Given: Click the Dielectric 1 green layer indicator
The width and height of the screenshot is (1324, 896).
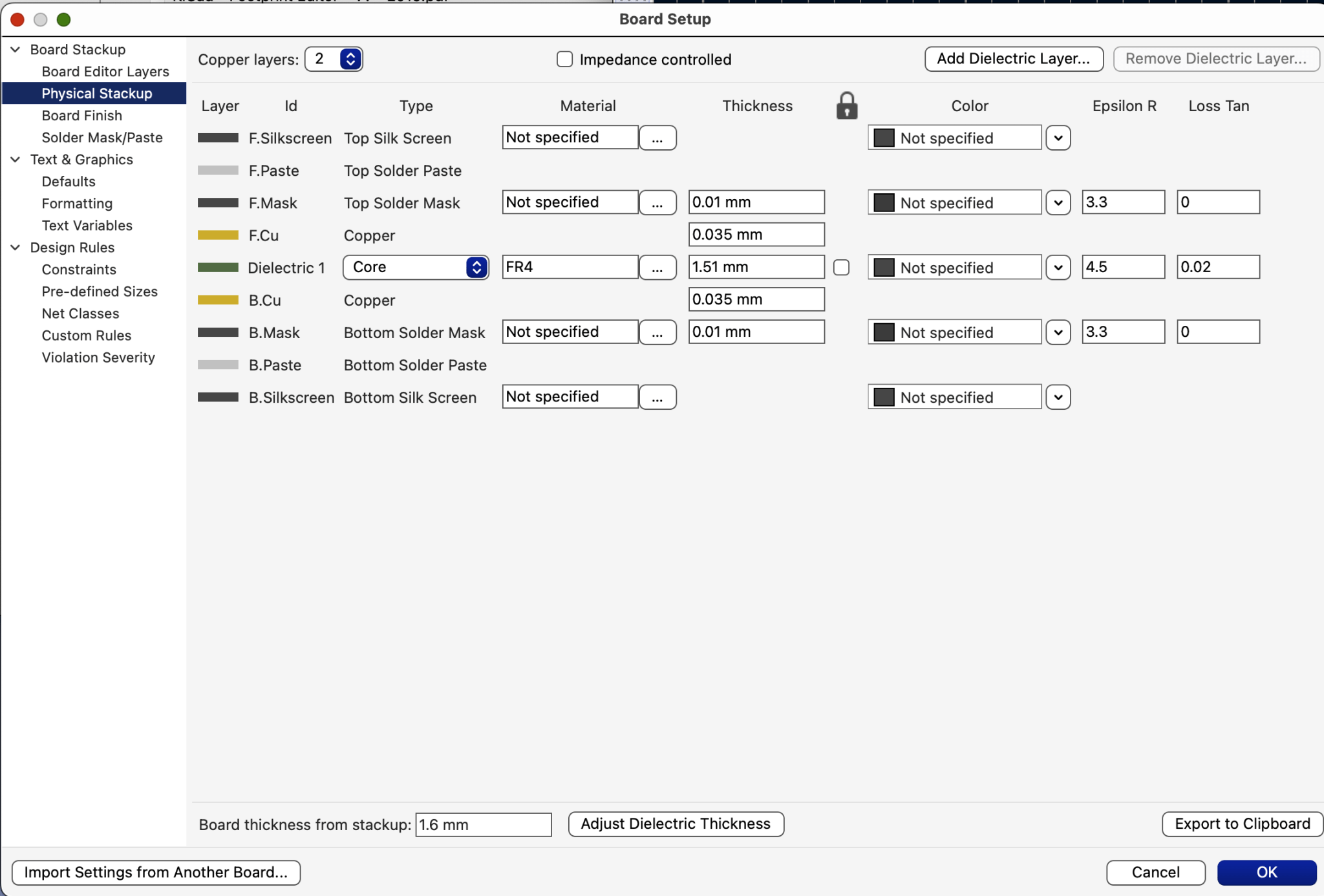Looking at the screenshot, I should coord(218,268).
